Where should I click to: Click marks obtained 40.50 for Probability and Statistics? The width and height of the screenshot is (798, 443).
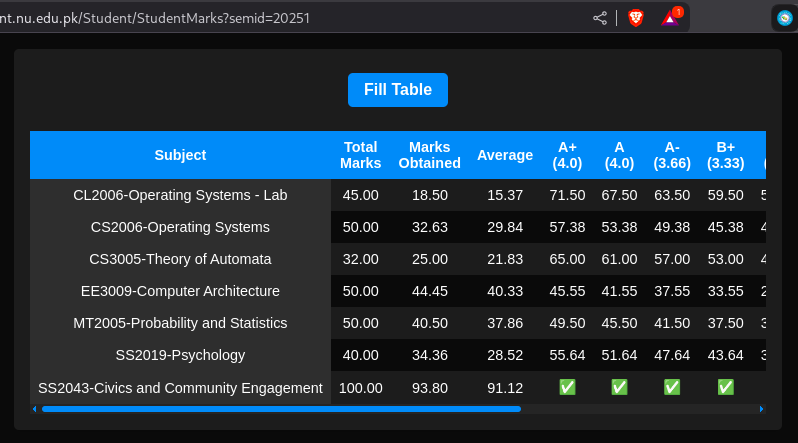pyautogui.click(x=430, y=323)
